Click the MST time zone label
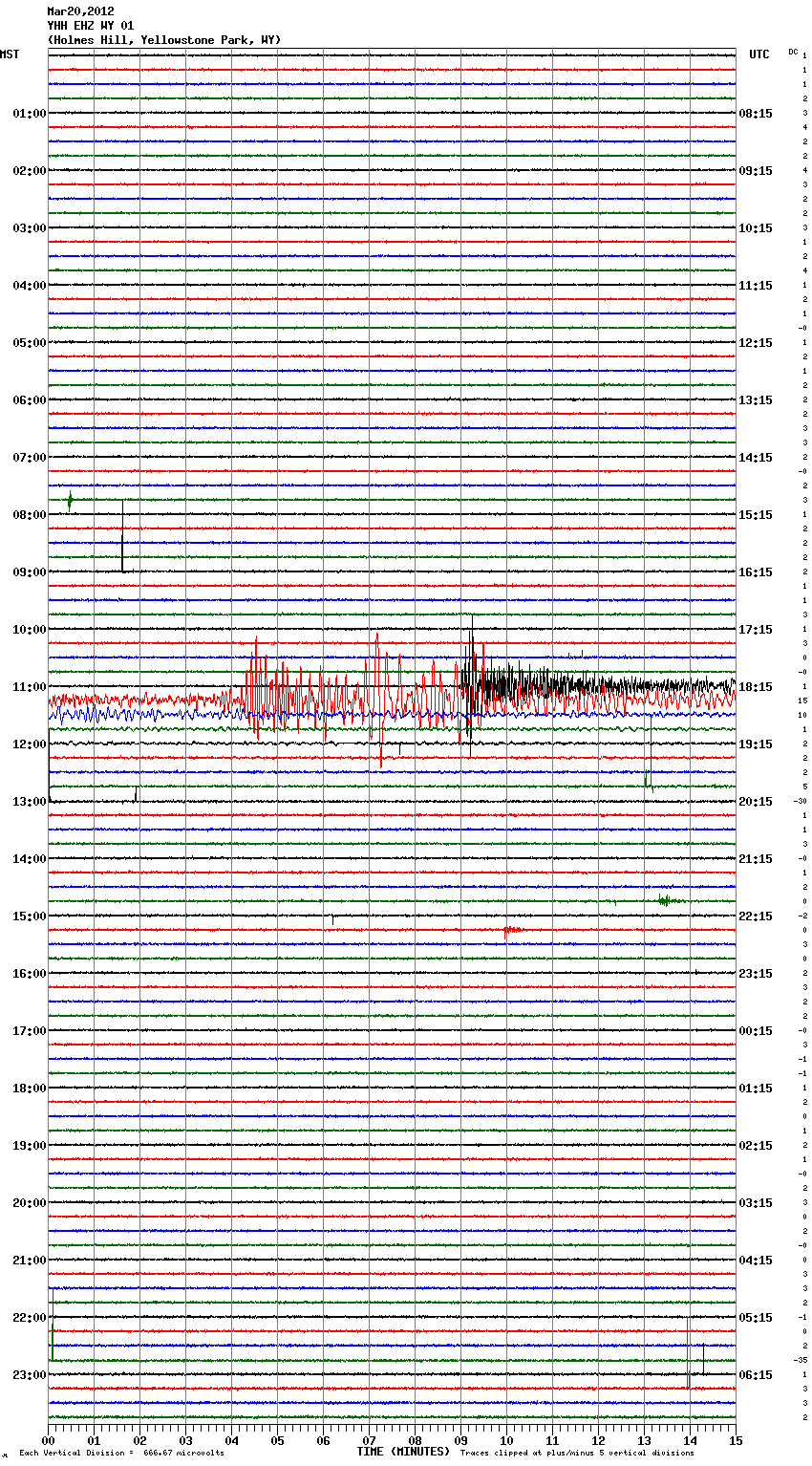The width and height of the screenshot is (812, 1466). (x=10, y=54)
